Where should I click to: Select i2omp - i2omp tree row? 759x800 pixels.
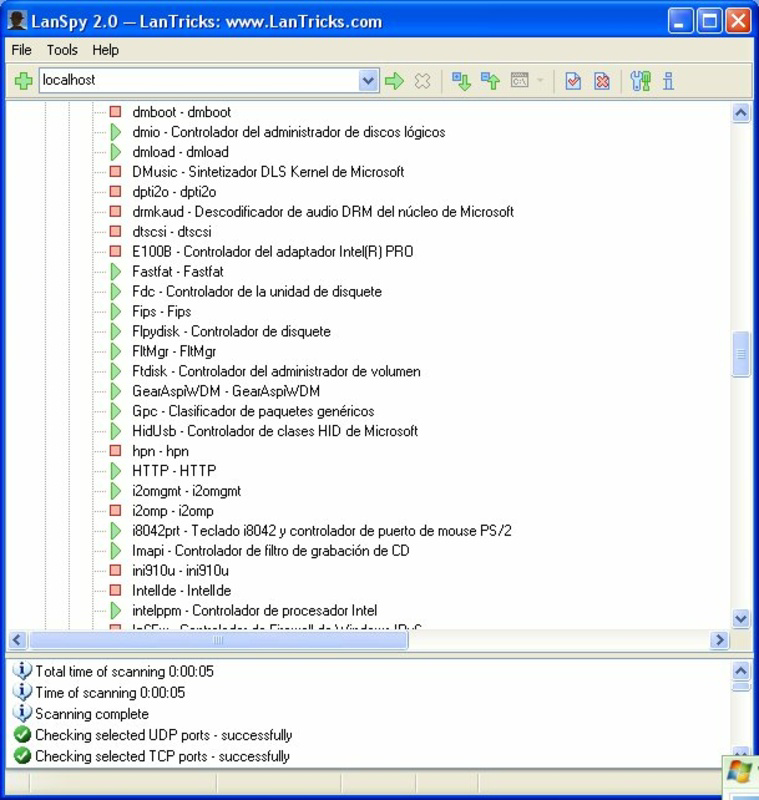click(172, 510)
